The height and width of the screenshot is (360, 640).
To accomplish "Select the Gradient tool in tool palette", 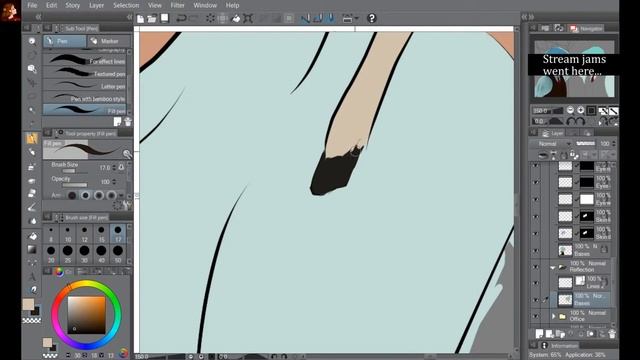I will pos(32,249).
